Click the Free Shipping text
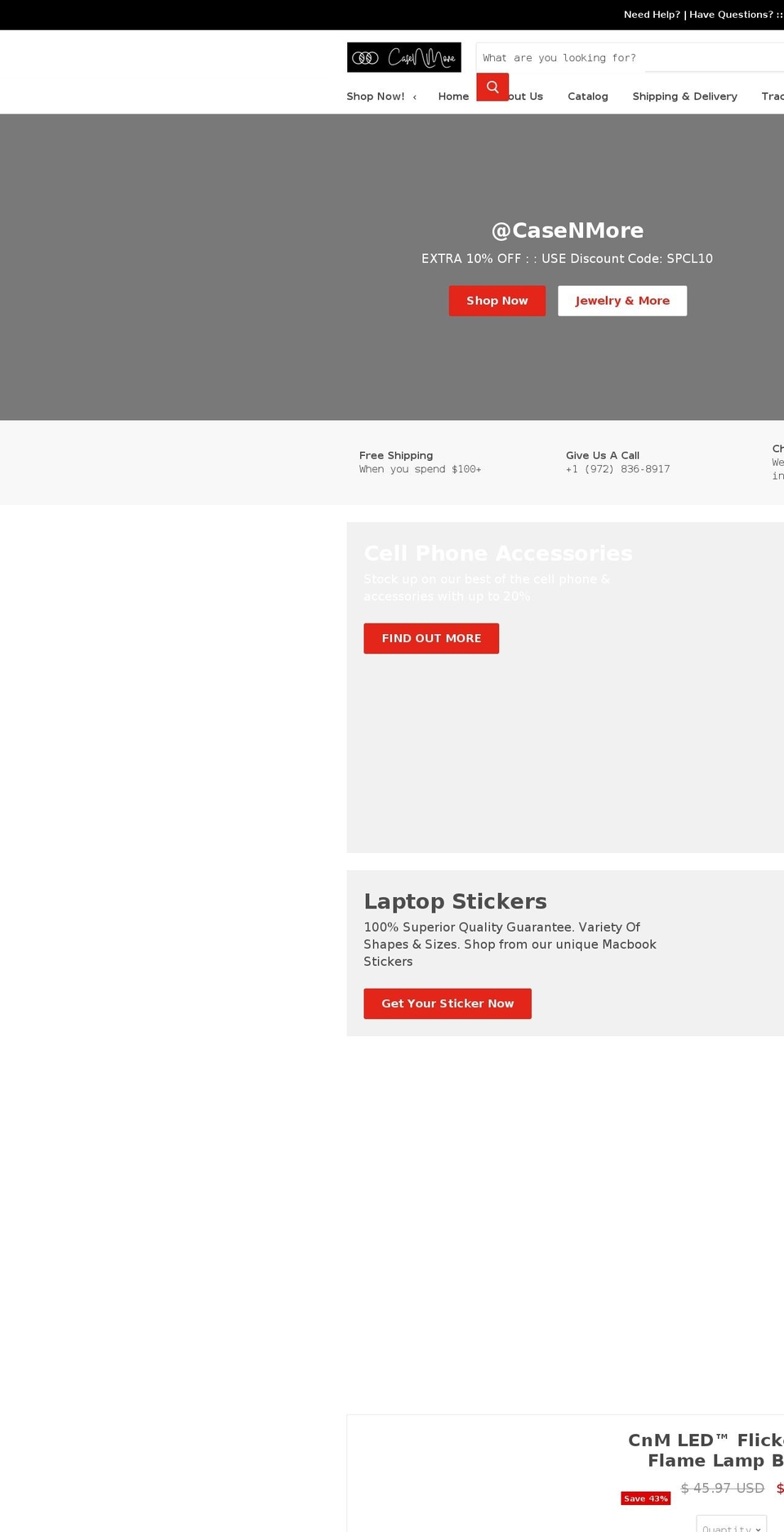This screenshot has width=784, height=1532. [x=396, y=455]
